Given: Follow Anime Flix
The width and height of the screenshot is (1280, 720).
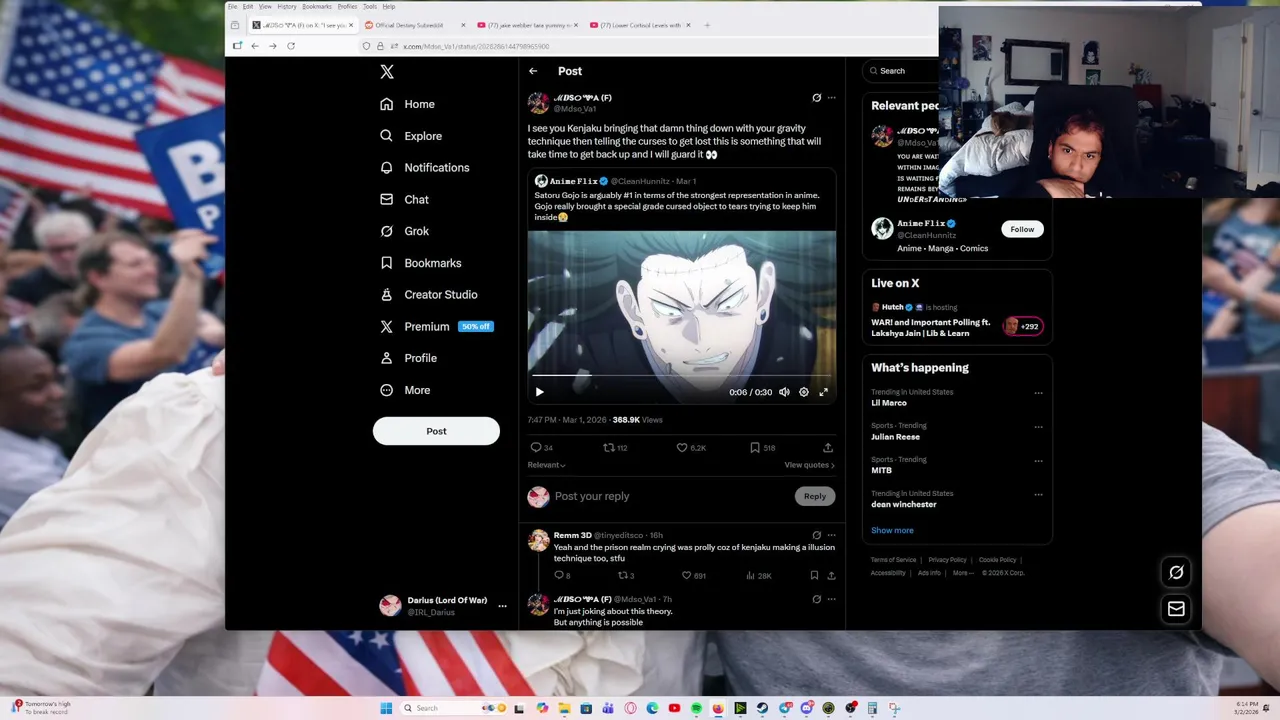Looking at the screenshot, I should pyautogui.click(x=1022, y=229).
